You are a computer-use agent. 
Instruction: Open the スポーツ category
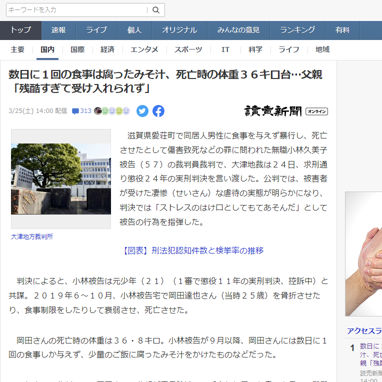tap(188, 50)
